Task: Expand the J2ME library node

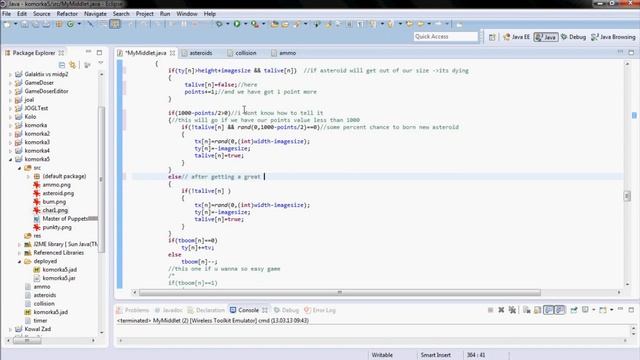Action: pos(19,244)
